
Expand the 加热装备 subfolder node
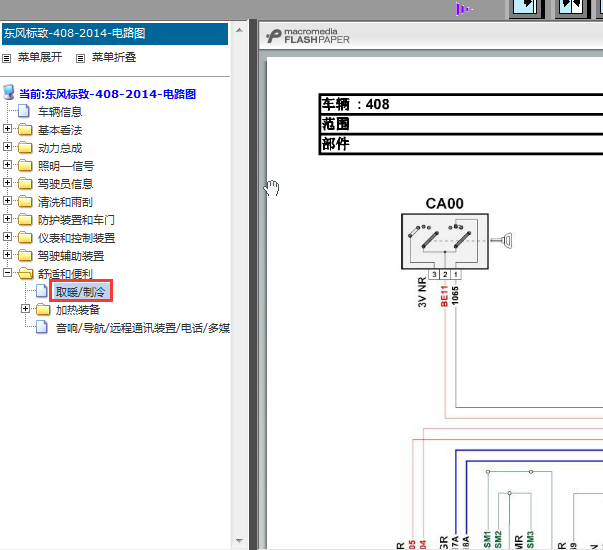coord(25,308)
